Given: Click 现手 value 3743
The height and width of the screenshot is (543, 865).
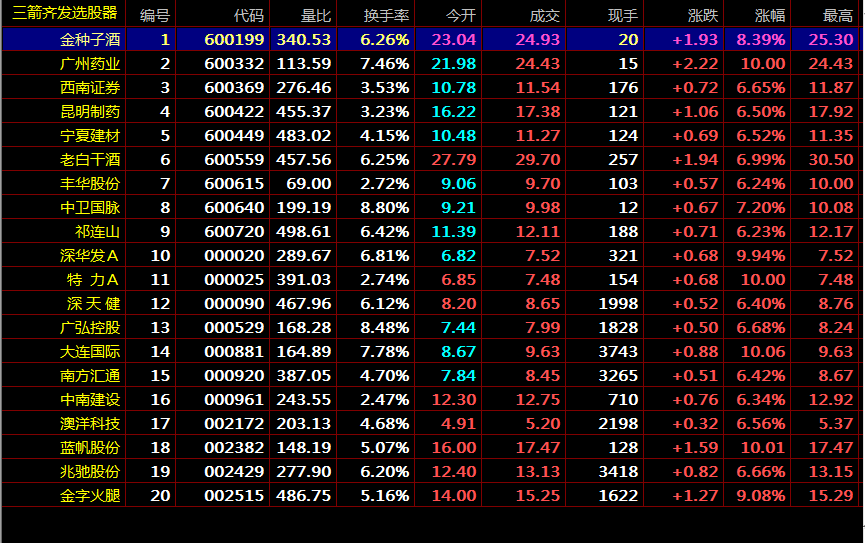Looking at the screenshot, I should pyautogui.click(x=618, y=352).
